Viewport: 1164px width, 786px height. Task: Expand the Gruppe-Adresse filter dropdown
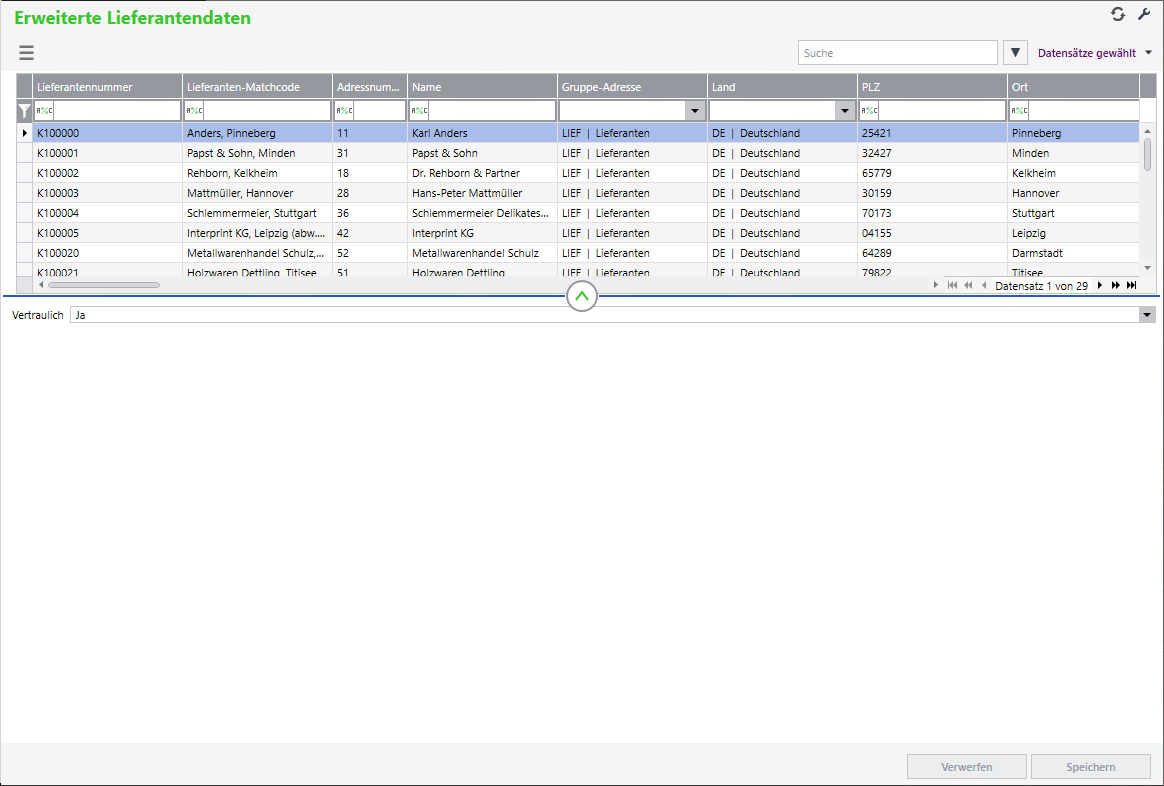[694, 111]
